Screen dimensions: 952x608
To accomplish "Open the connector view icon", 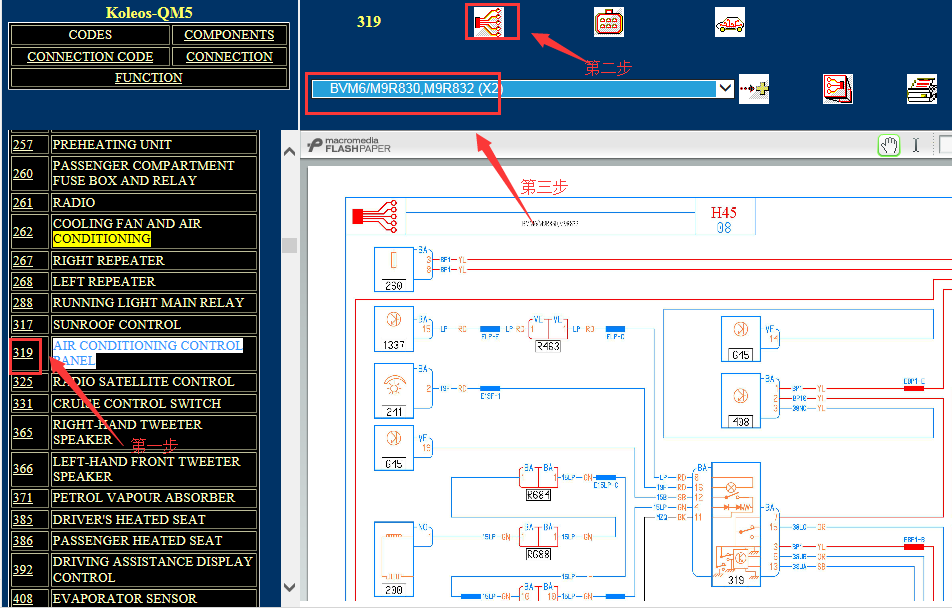I will pos(608,22).
